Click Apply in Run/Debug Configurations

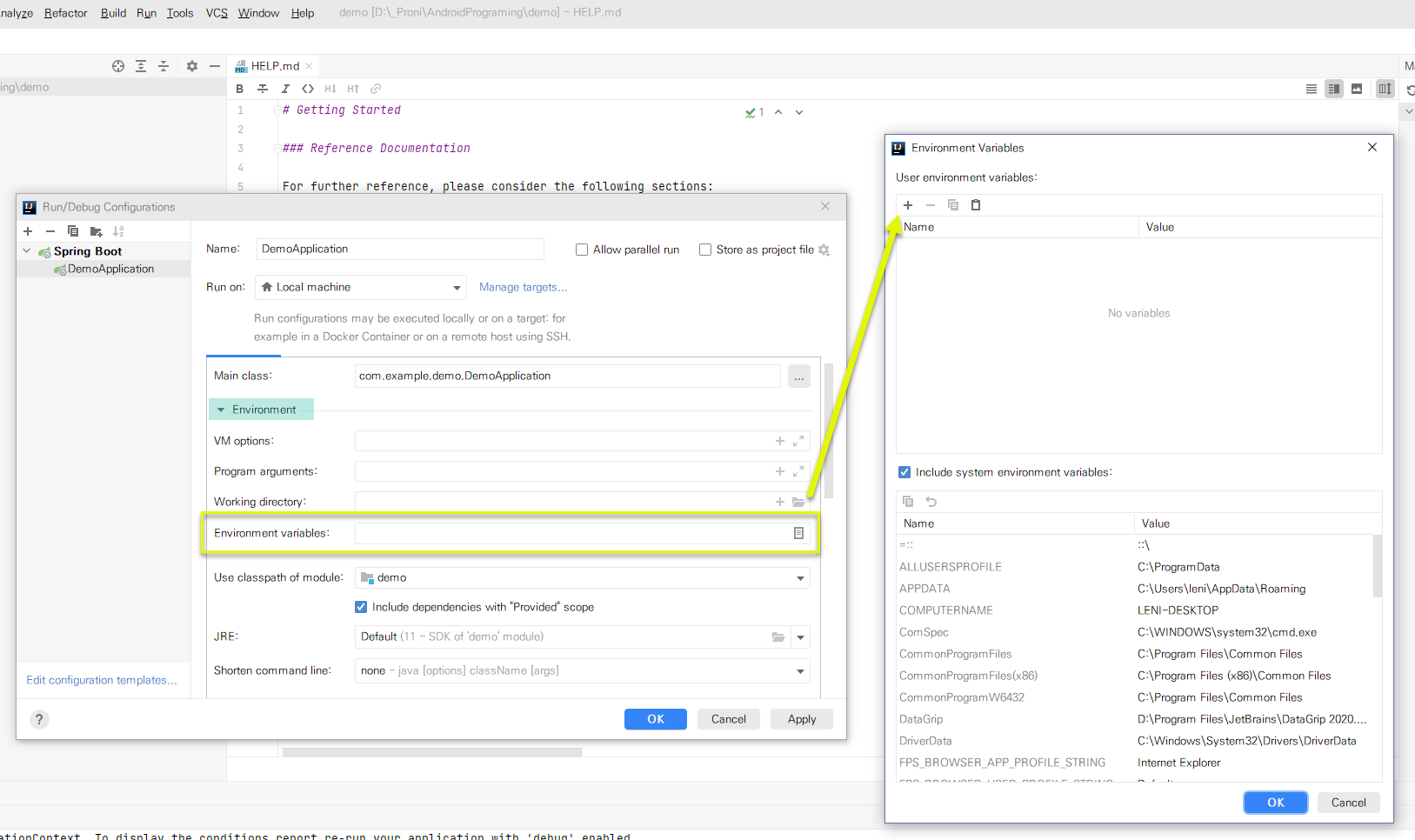802,719
